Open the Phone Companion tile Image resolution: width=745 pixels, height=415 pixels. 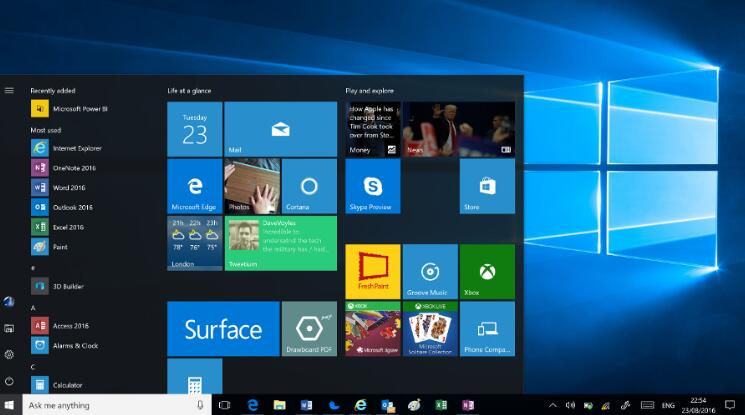[x=487, y=329]
